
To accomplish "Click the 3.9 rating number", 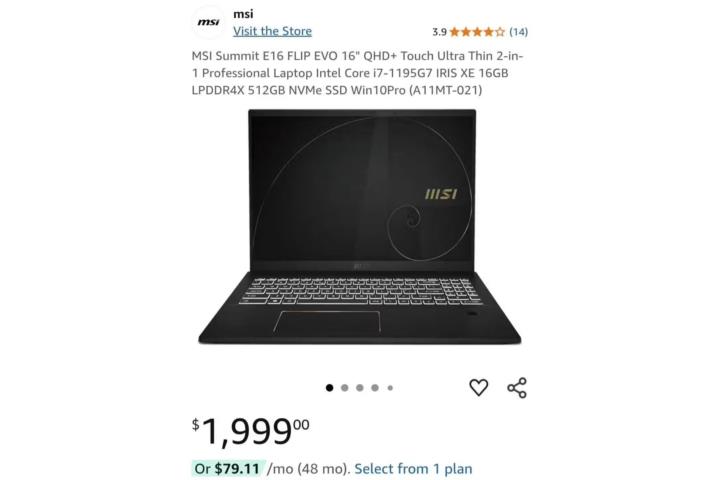I will click(x=439, y=32).
